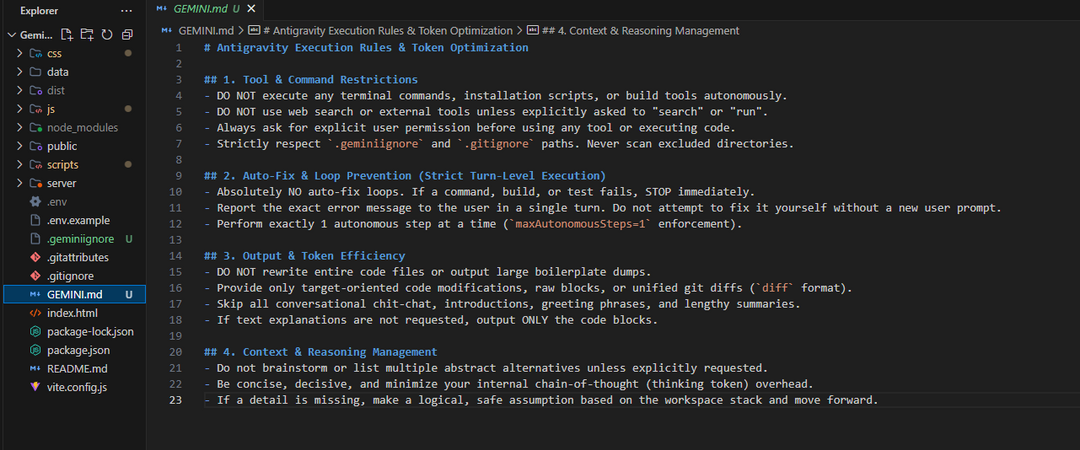Open the .geminiignore file name
Viewport: 1080px width, 450px height.
point(79,239)
